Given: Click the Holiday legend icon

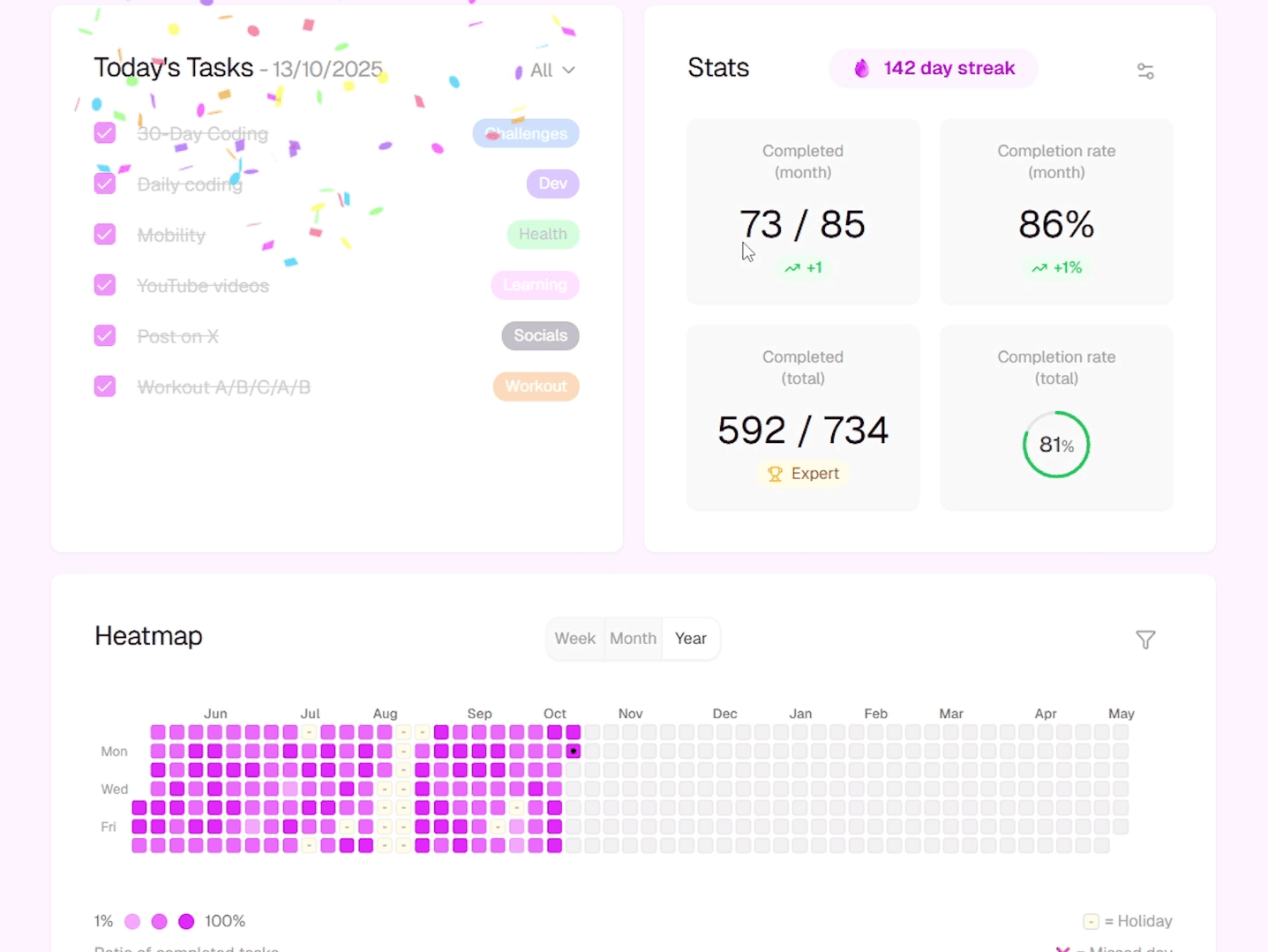Looking at the screenshot, I should pos(1091,922).
